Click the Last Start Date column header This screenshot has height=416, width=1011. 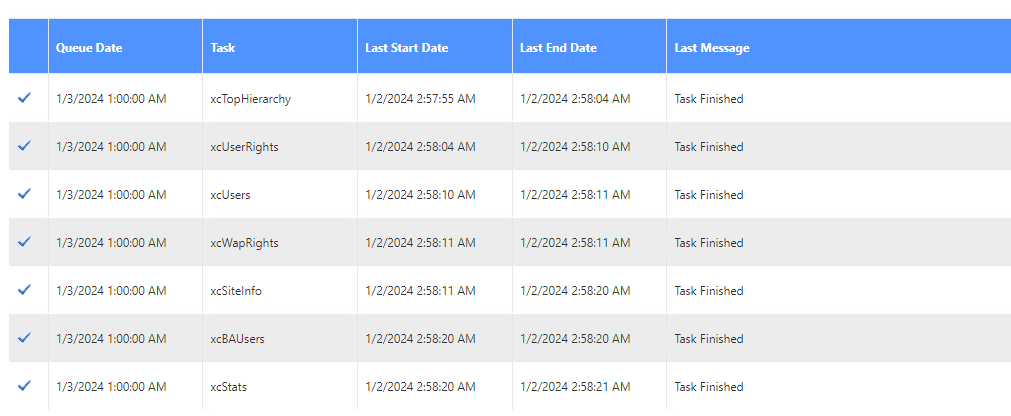pos(406,48)
